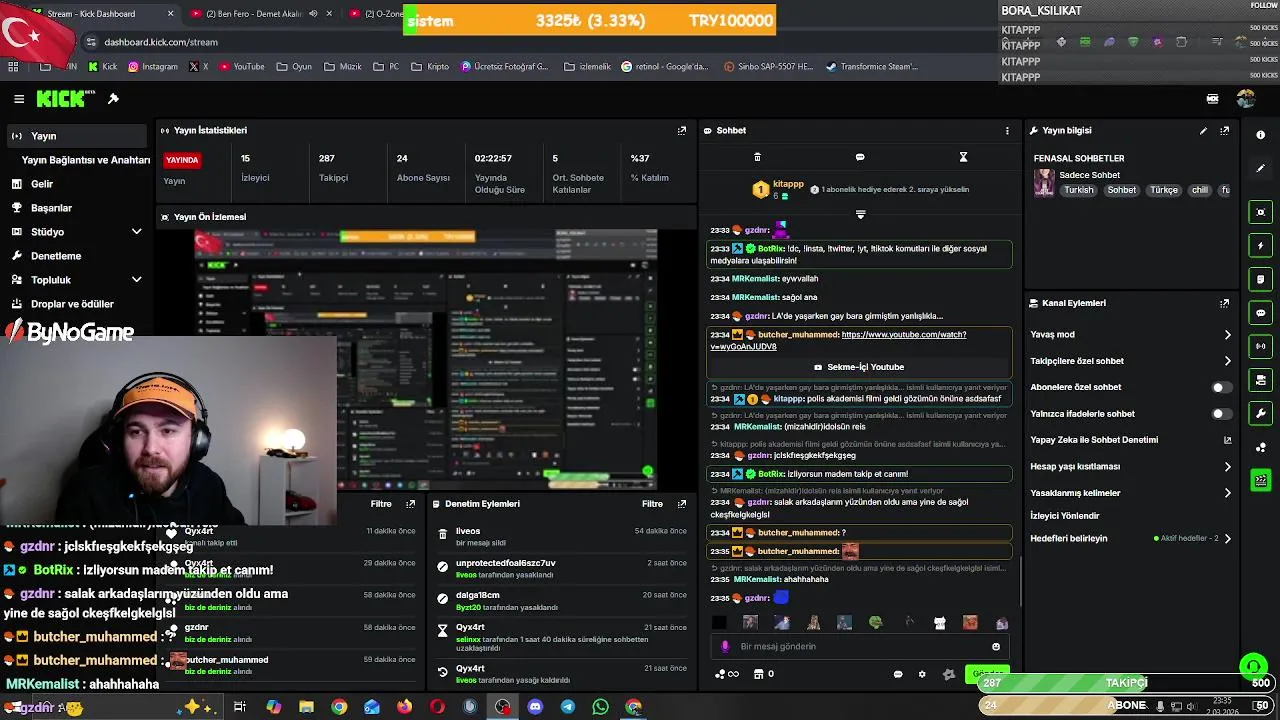Viewport: 1280px width, 720px height.
Task: Select Yayın in the left sidebar
Action: coord(78,136)
